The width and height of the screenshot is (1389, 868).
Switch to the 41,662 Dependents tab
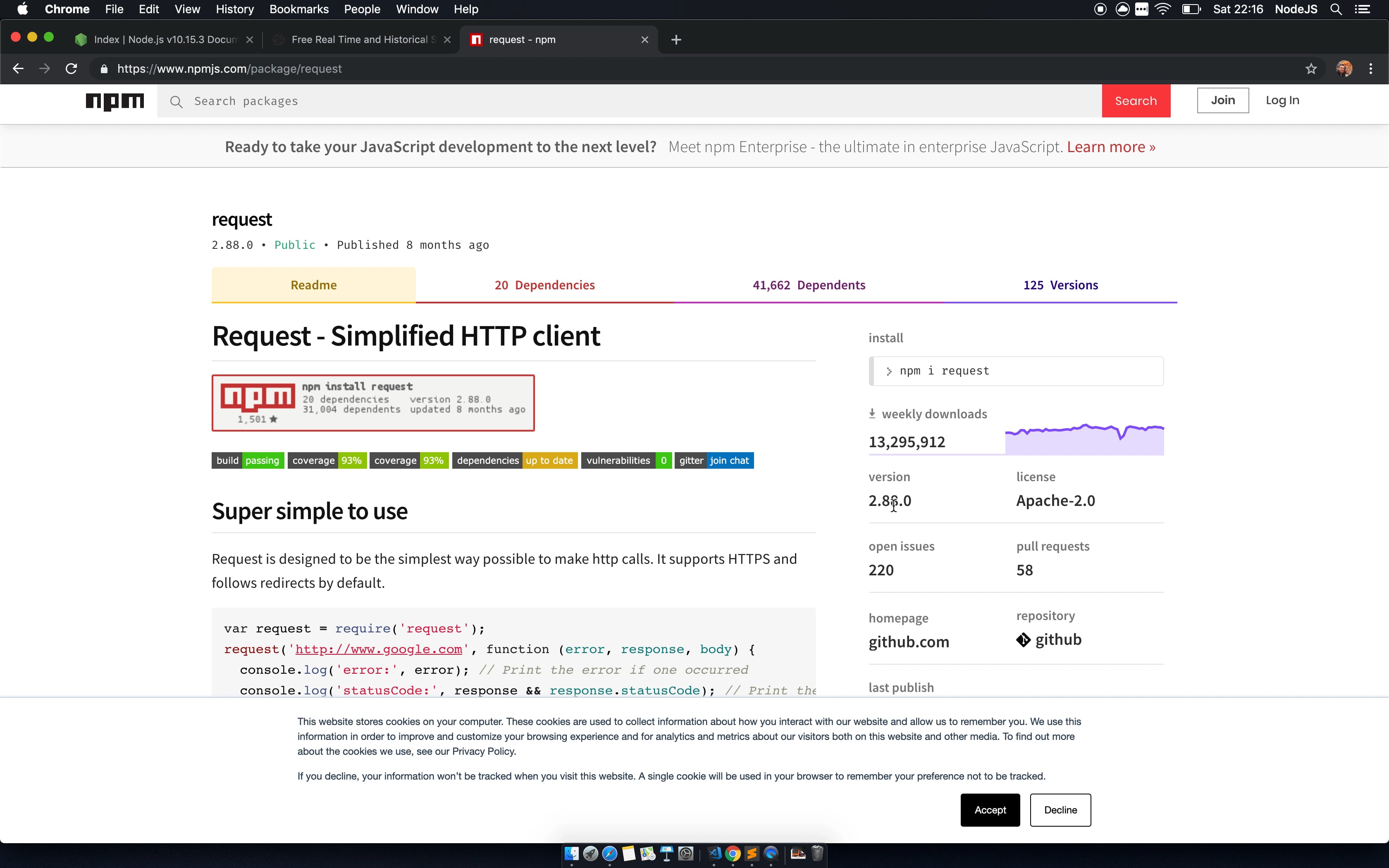click(x=809, y=285)
